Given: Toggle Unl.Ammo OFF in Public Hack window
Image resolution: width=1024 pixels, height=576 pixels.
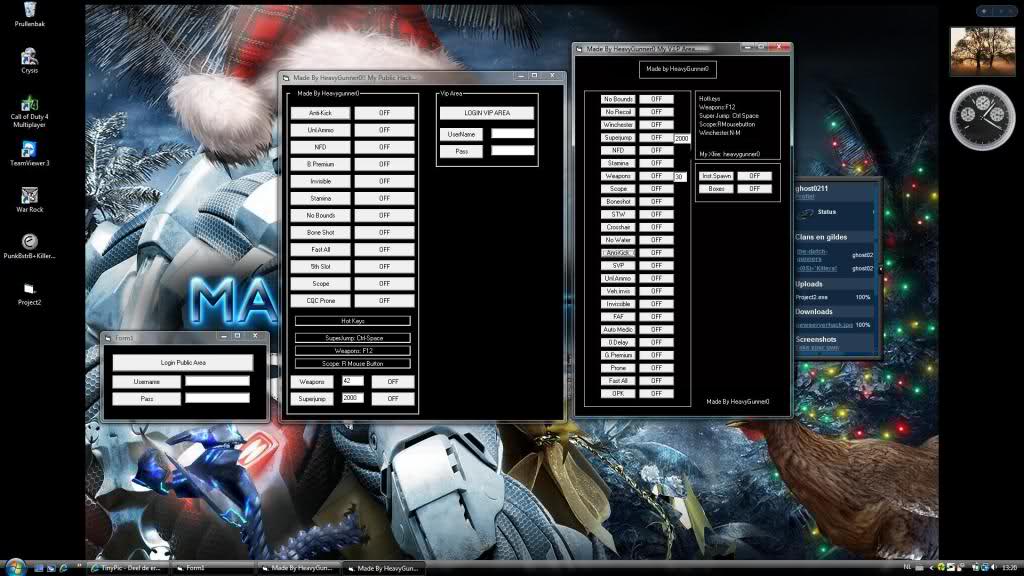Looking at the screenshot, I should coord(384,130).
